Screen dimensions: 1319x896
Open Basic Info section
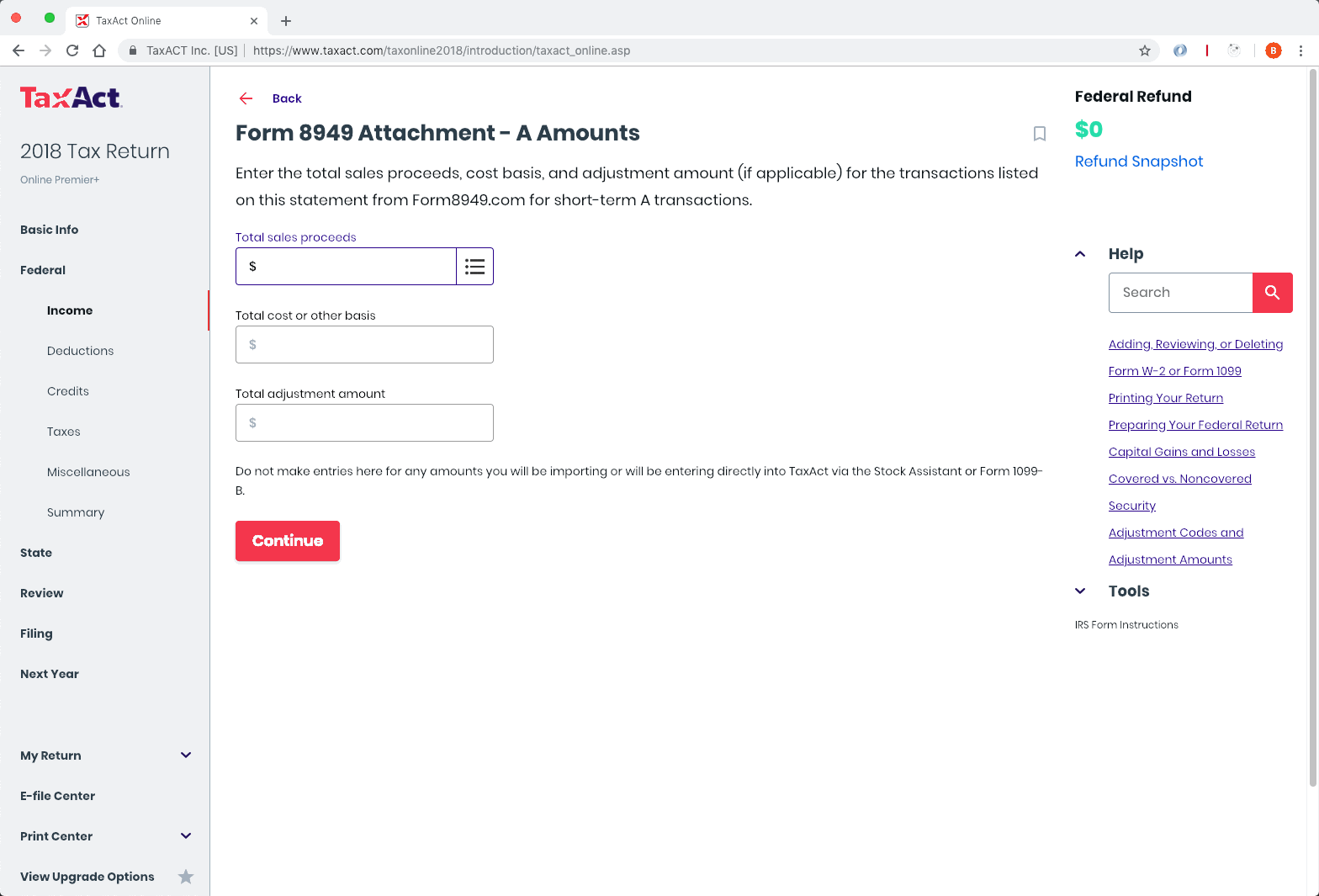click(50, 230)
